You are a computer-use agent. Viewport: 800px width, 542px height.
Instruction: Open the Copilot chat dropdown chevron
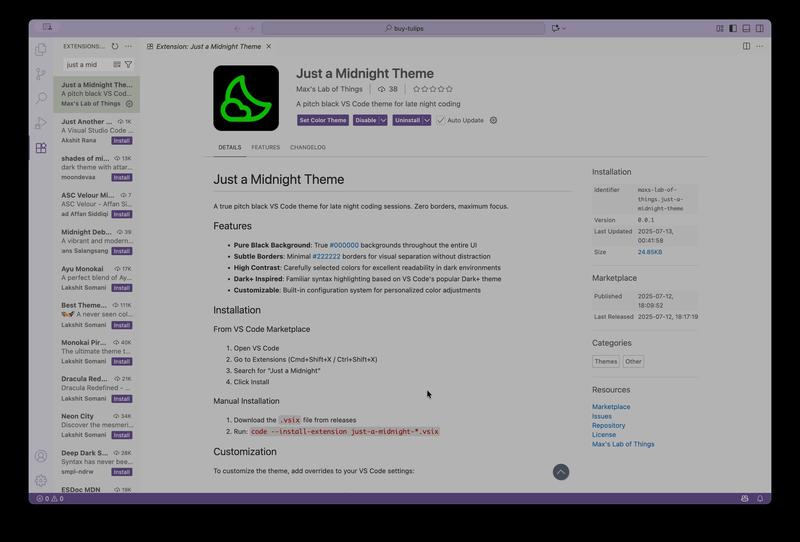(x=564, y=29)
